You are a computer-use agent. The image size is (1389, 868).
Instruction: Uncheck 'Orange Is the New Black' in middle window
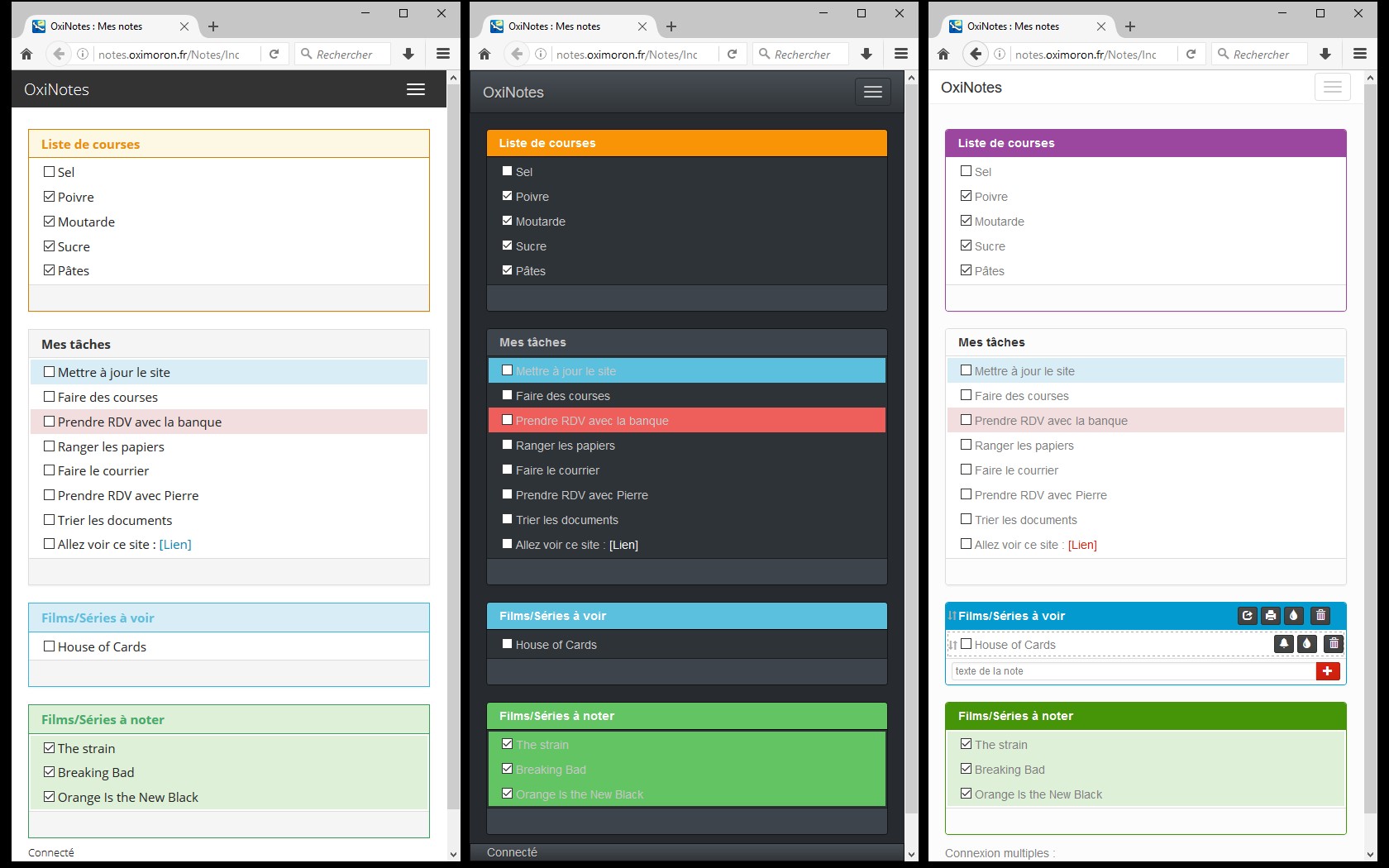pyautogui.click(x=507, y=794)
